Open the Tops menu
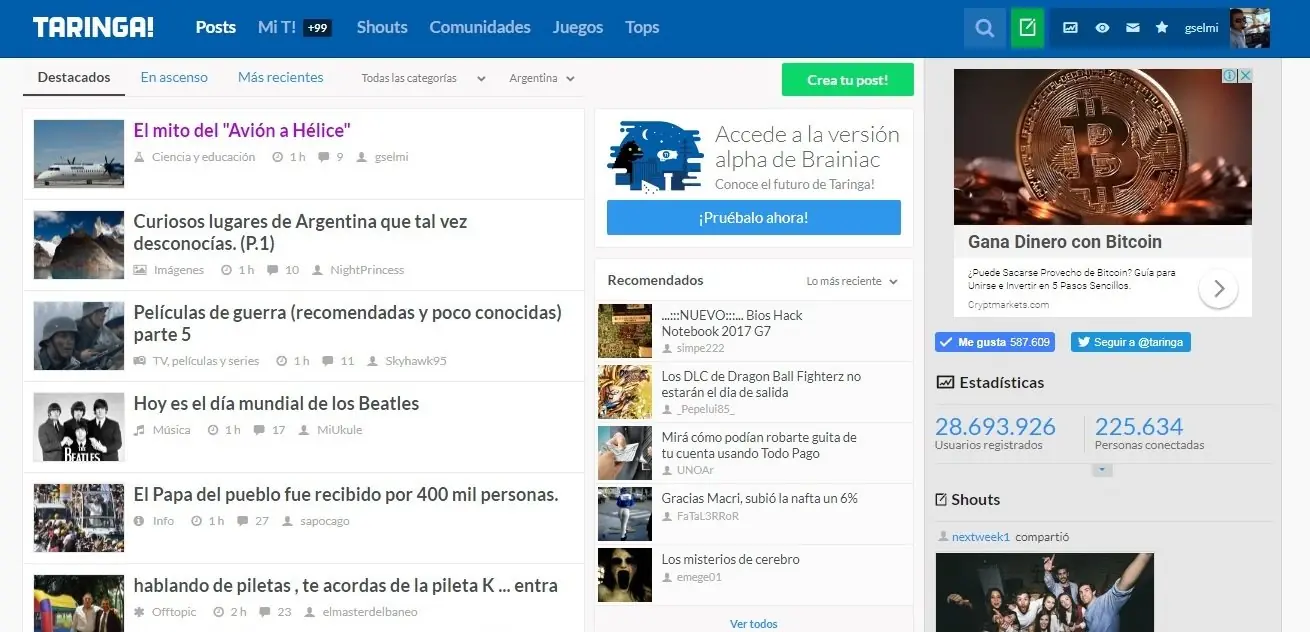The height and width of the screenshot is (632, 1310). (x=642, y=27)
